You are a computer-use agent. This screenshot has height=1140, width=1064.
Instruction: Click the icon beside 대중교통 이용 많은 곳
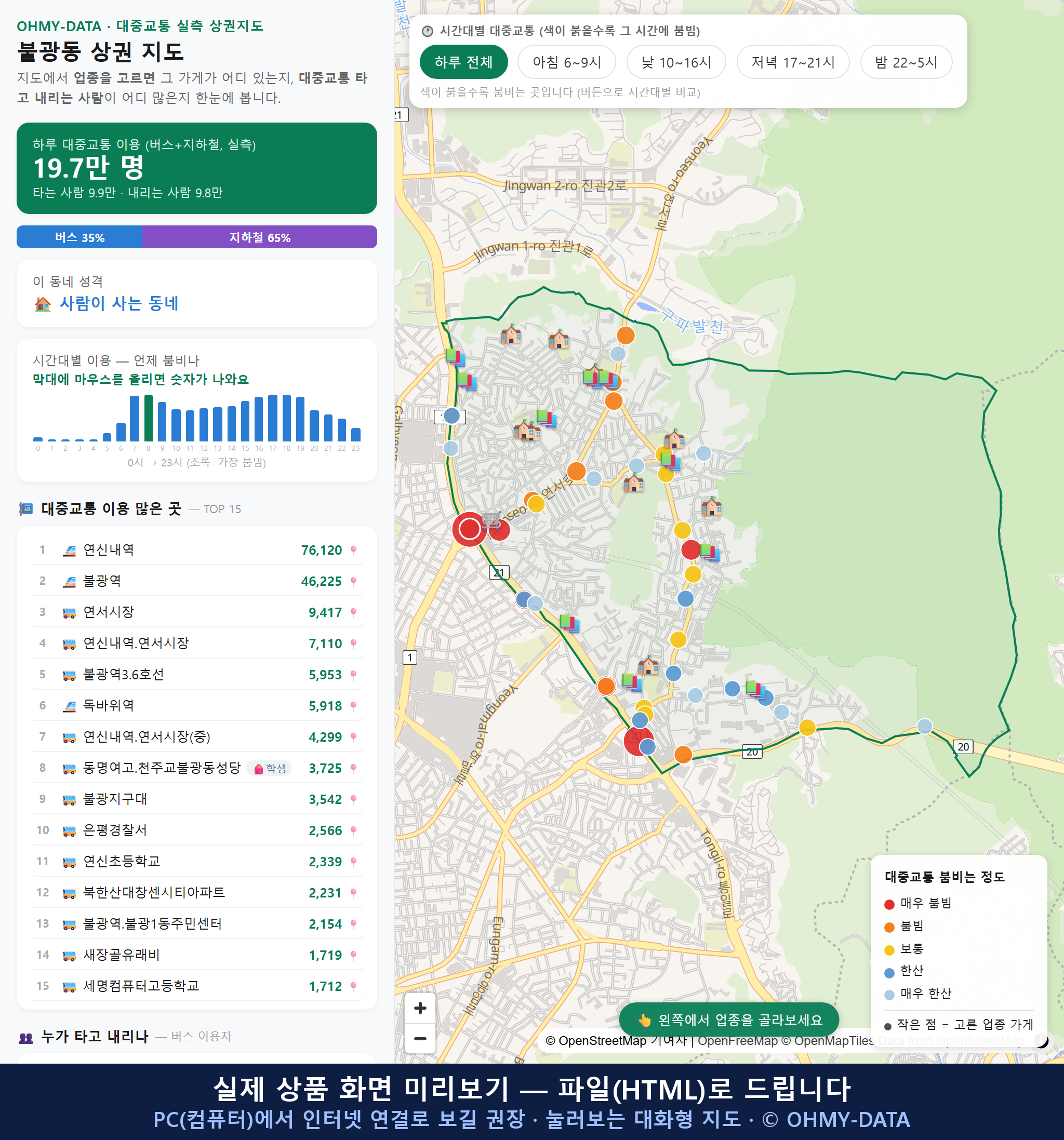pyautogui.click(x=26, y=508)
